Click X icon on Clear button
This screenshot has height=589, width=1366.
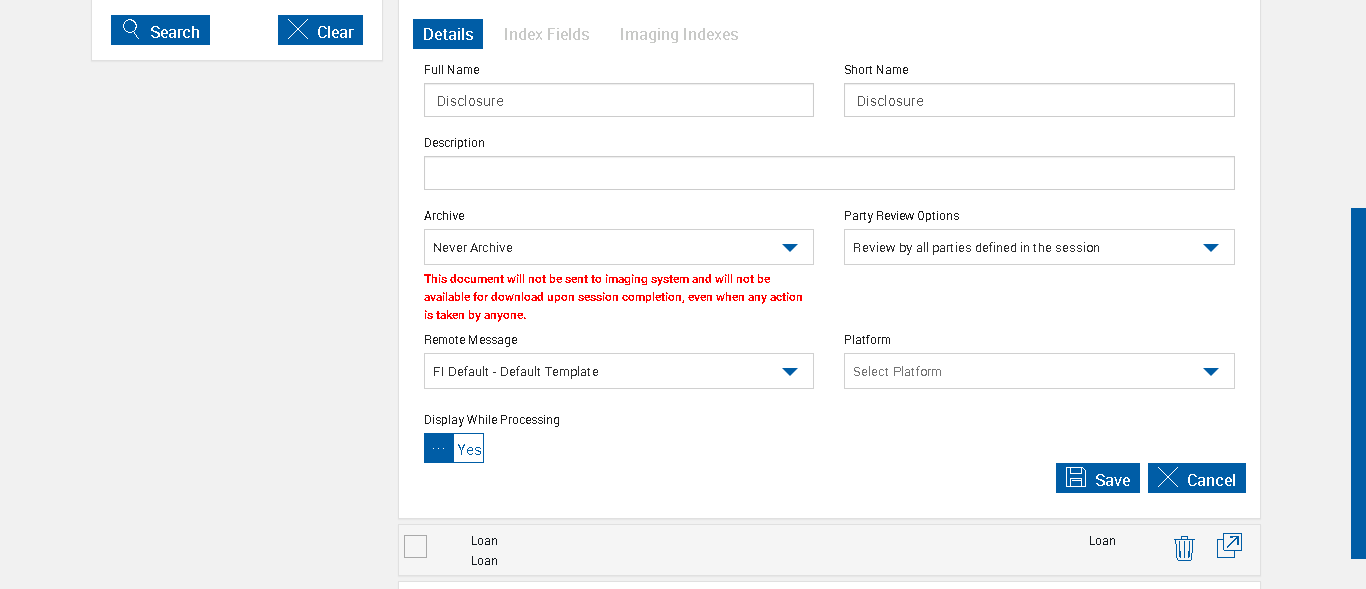click(298, 30)
